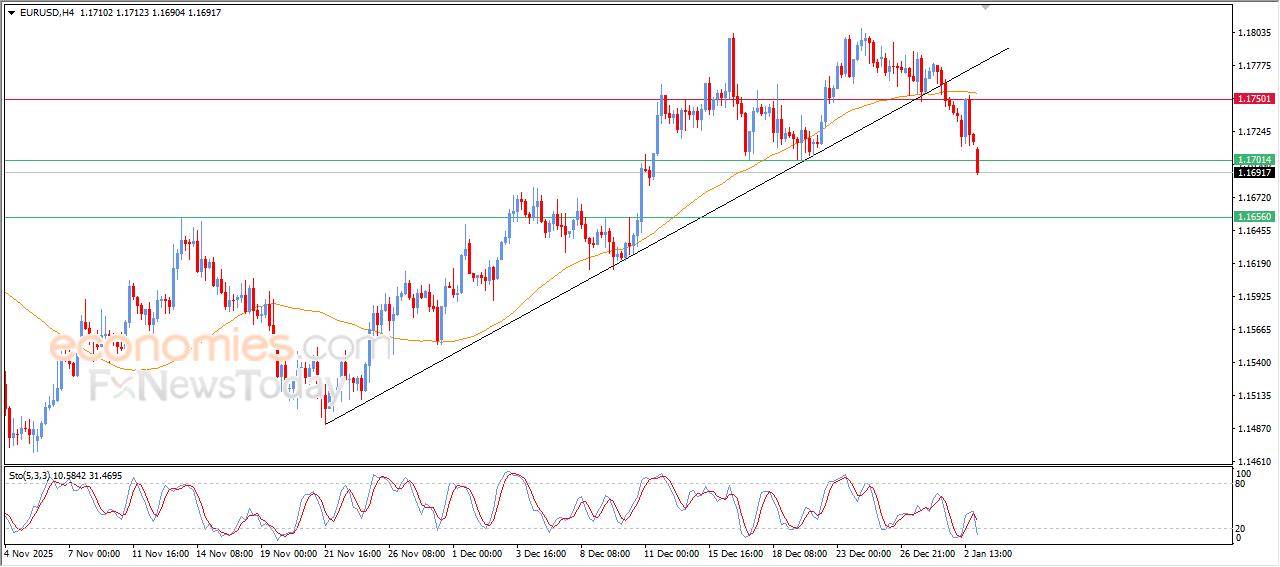Select the green 1.17014 price label
Screen dimensions: 1280x567
(x=1253, y=160)
